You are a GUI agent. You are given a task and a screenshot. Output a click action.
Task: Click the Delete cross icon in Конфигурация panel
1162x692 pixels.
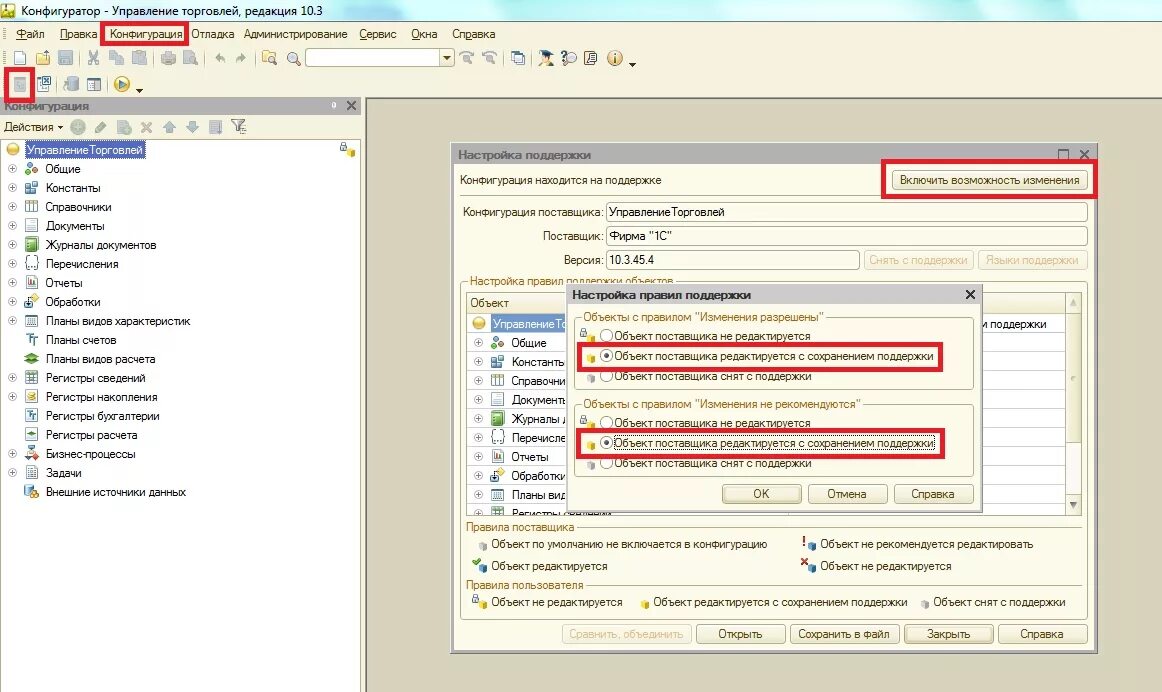click(147, 127)
